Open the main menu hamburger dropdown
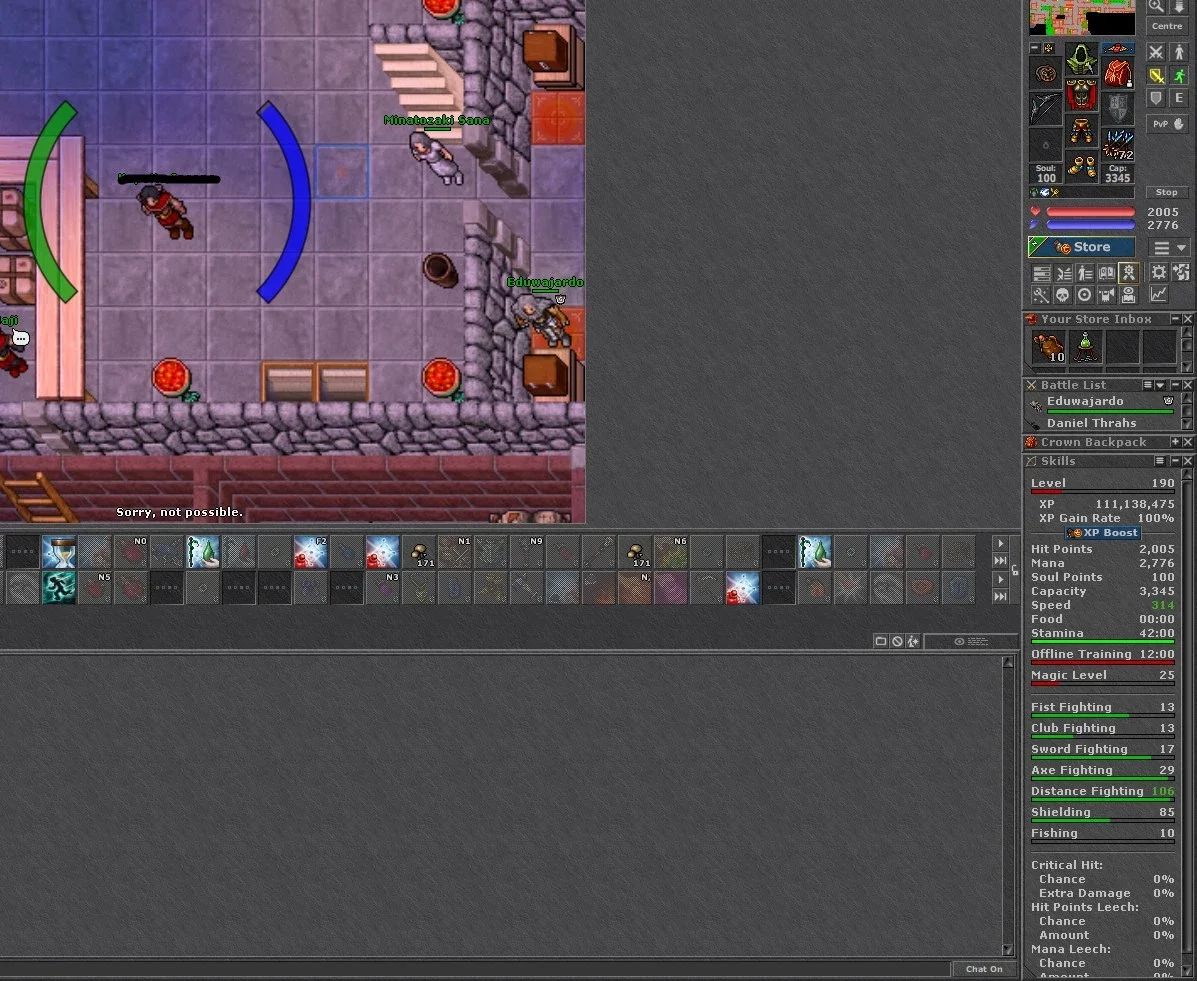The width and height of the screenshot is (1197, 981). (x=1169, y=248)
